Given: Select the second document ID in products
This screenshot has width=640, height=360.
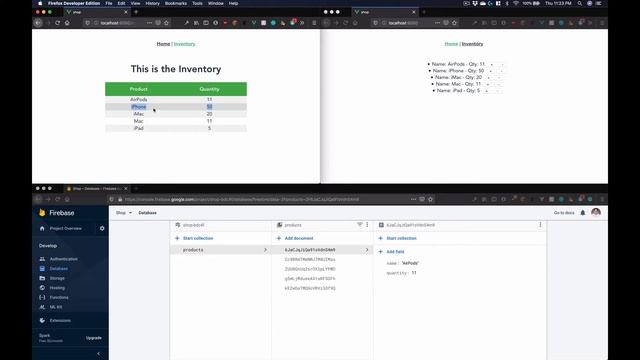Looking at the screenshot, I should pyautogui.click(x=310, y=259).
